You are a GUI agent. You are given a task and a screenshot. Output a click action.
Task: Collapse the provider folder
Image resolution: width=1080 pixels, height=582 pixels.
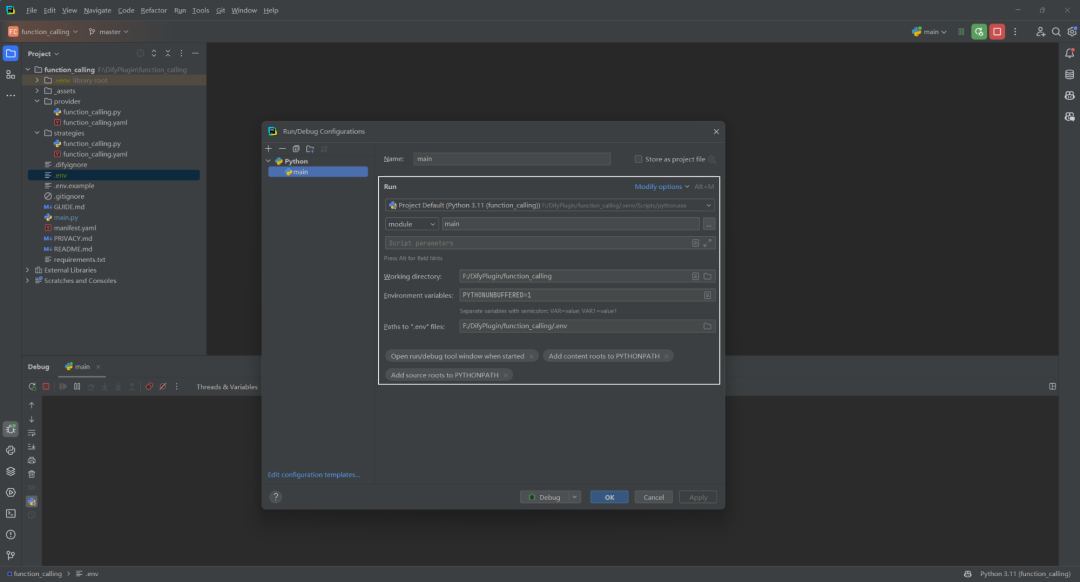pyautogui.click(x=37, y=101)
